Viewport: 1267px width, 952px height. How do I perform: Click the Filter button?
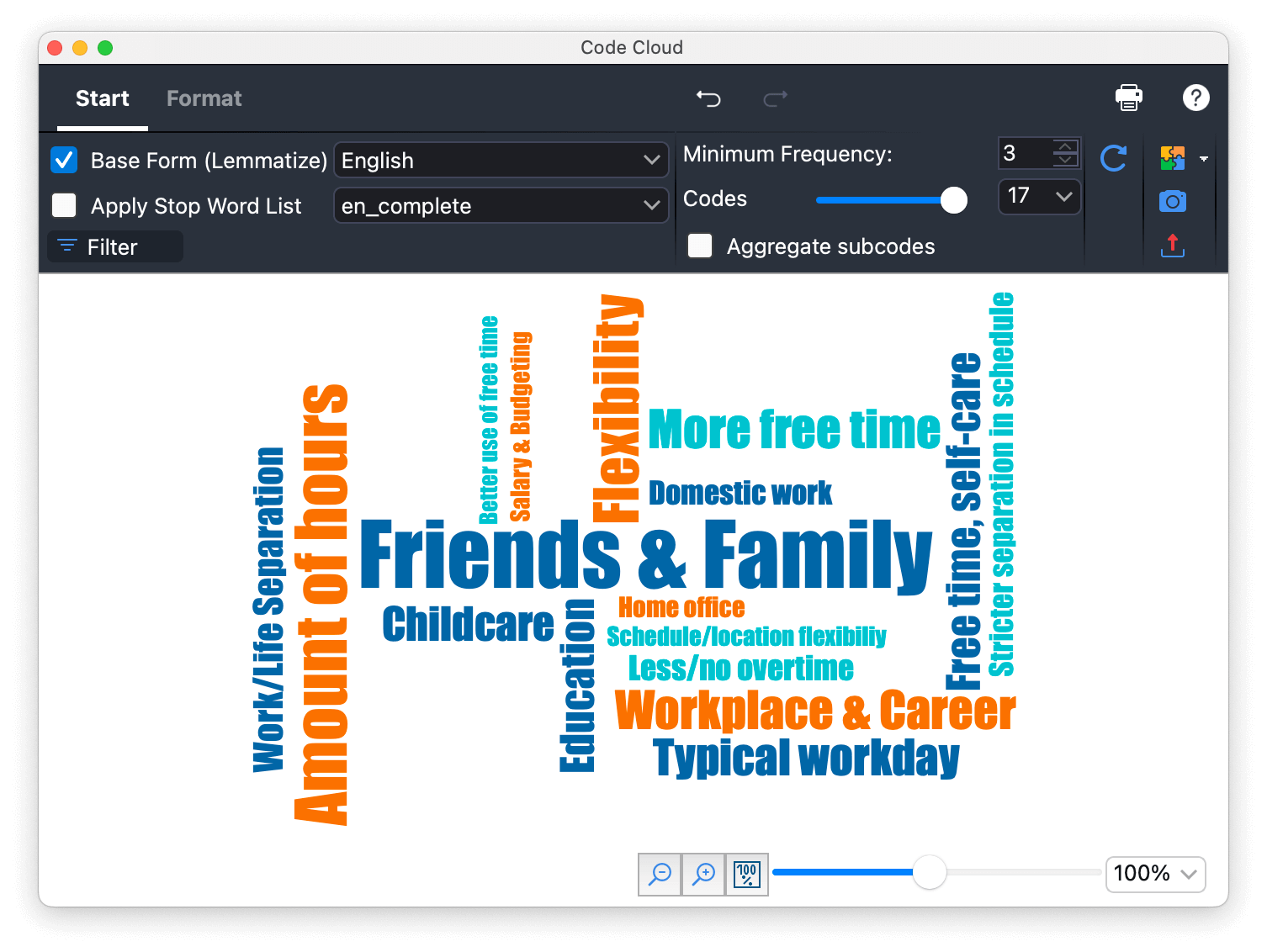tap(114, 247)
